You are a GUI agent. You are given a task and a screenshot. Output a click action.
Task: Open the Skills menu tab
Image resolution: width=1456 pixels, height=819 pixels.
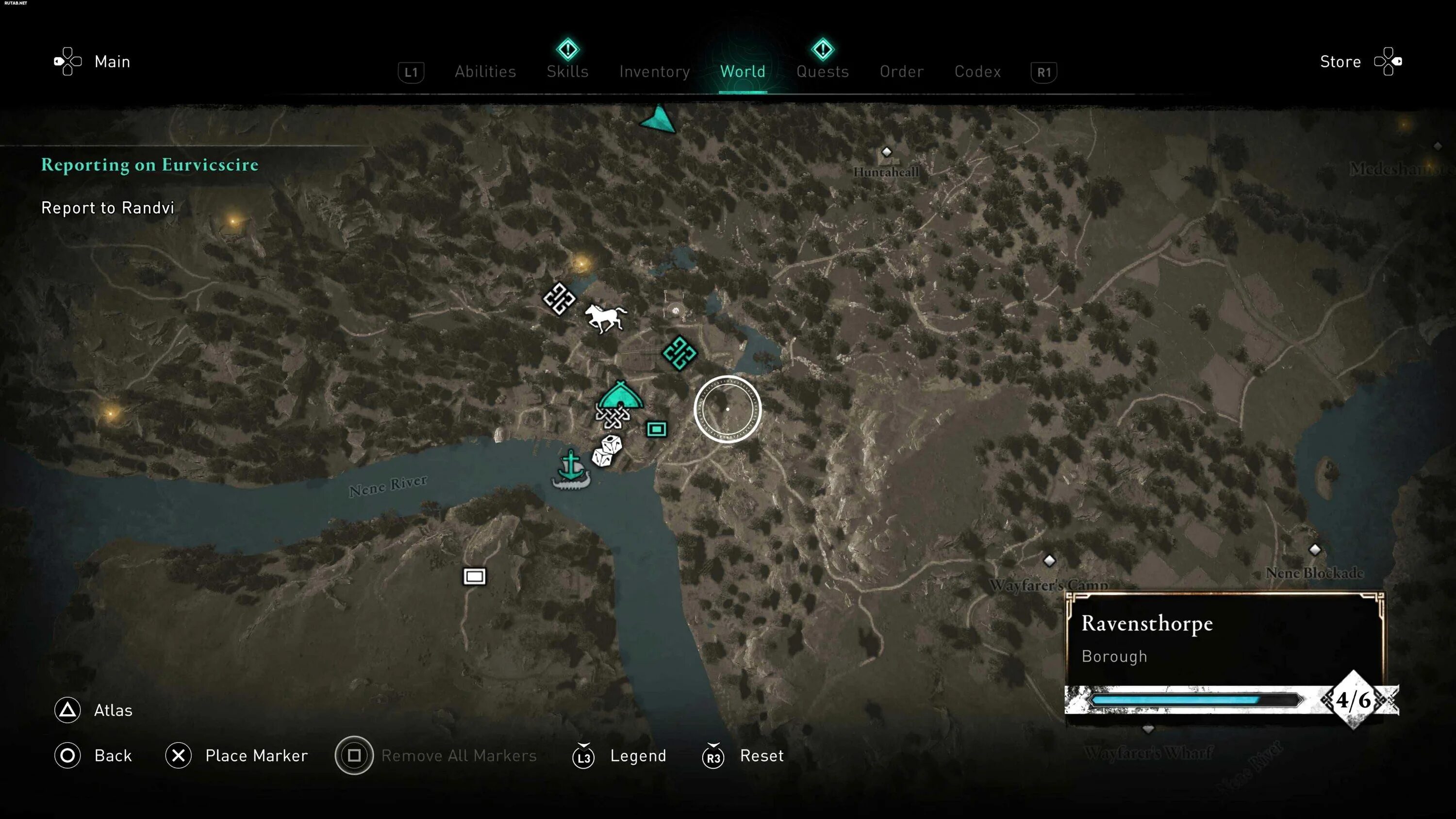568,71
